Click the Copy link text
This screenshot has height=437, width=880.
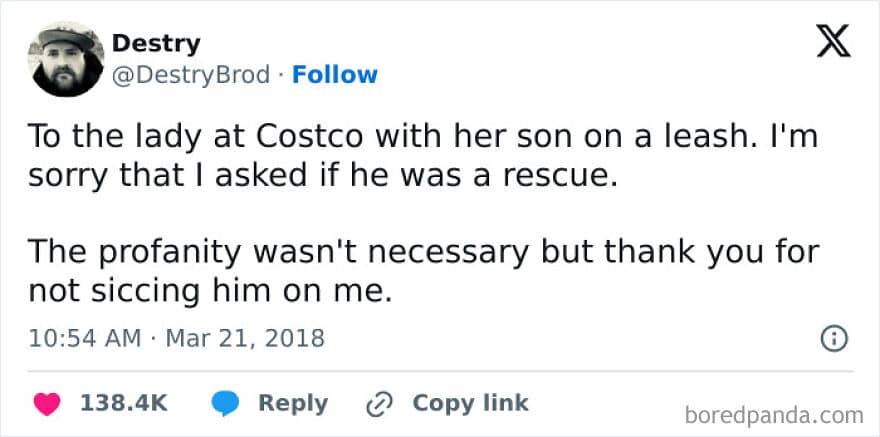[470, 403]
